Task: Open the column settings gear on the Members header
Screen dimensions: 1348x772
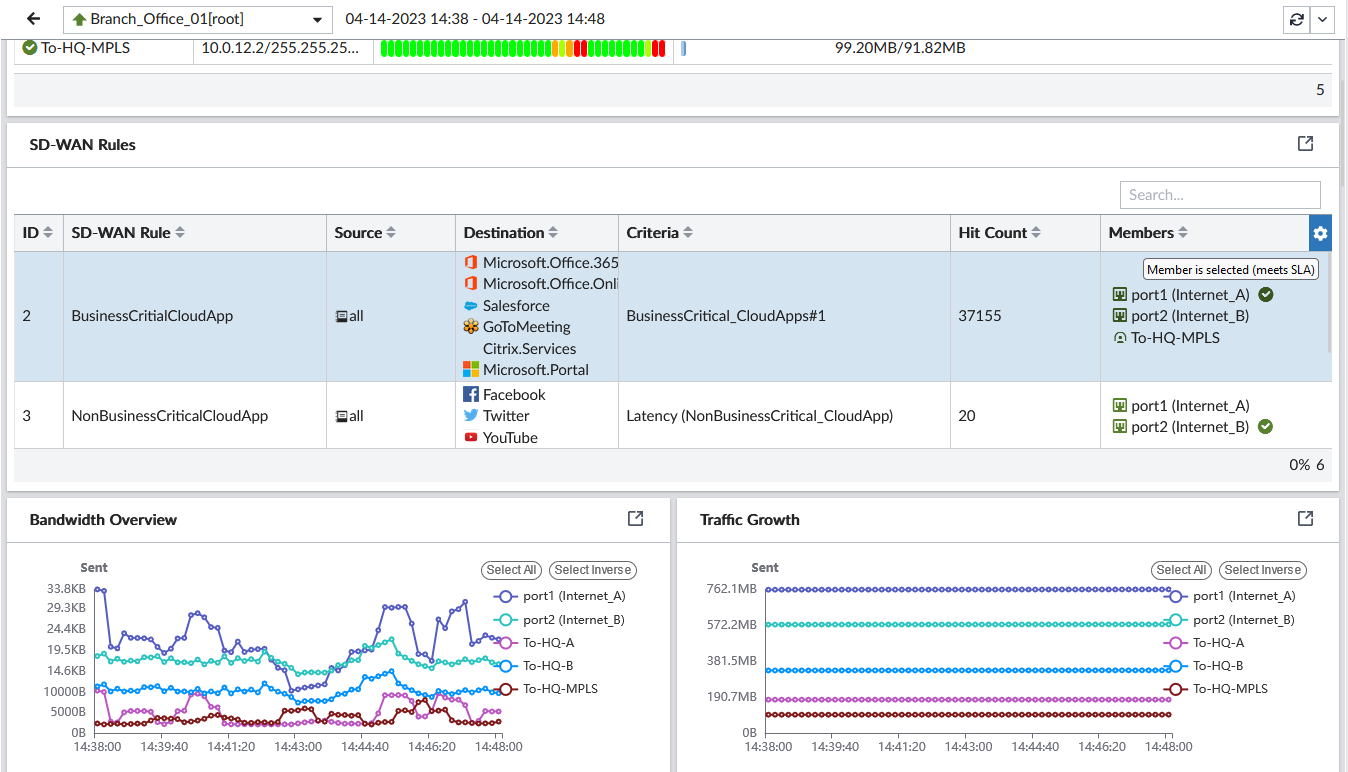Action: point(1321,232)
